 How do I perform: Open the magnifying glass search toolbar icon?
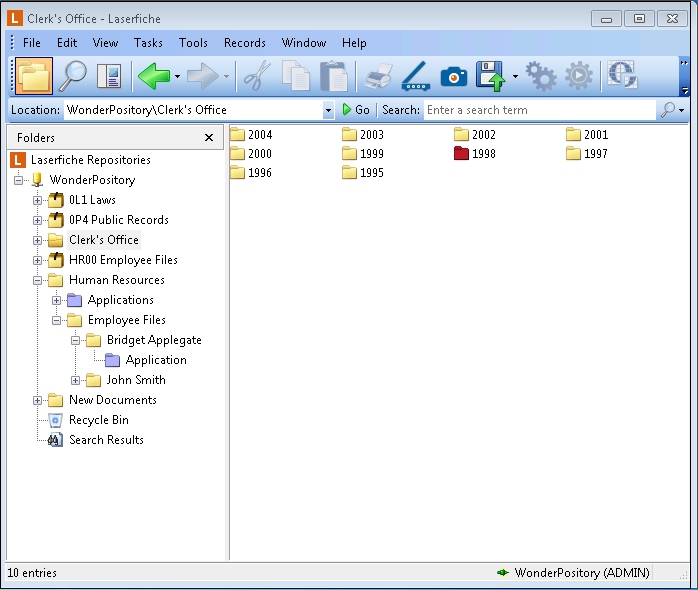(73, 76)
